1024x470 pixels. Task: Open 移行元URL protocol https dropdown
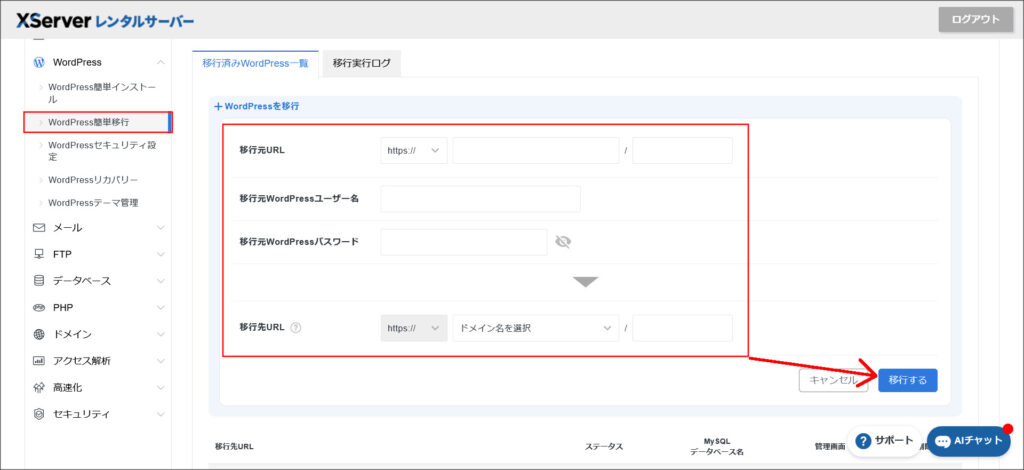(414, 150)
